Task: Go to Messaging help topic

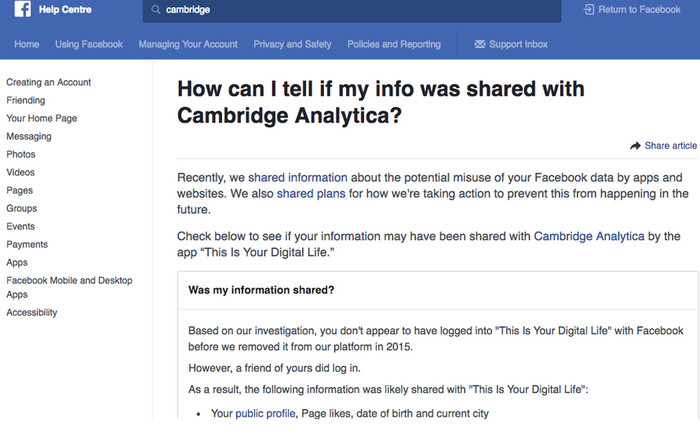Action: pyautogui.click(x=29, y=137)
